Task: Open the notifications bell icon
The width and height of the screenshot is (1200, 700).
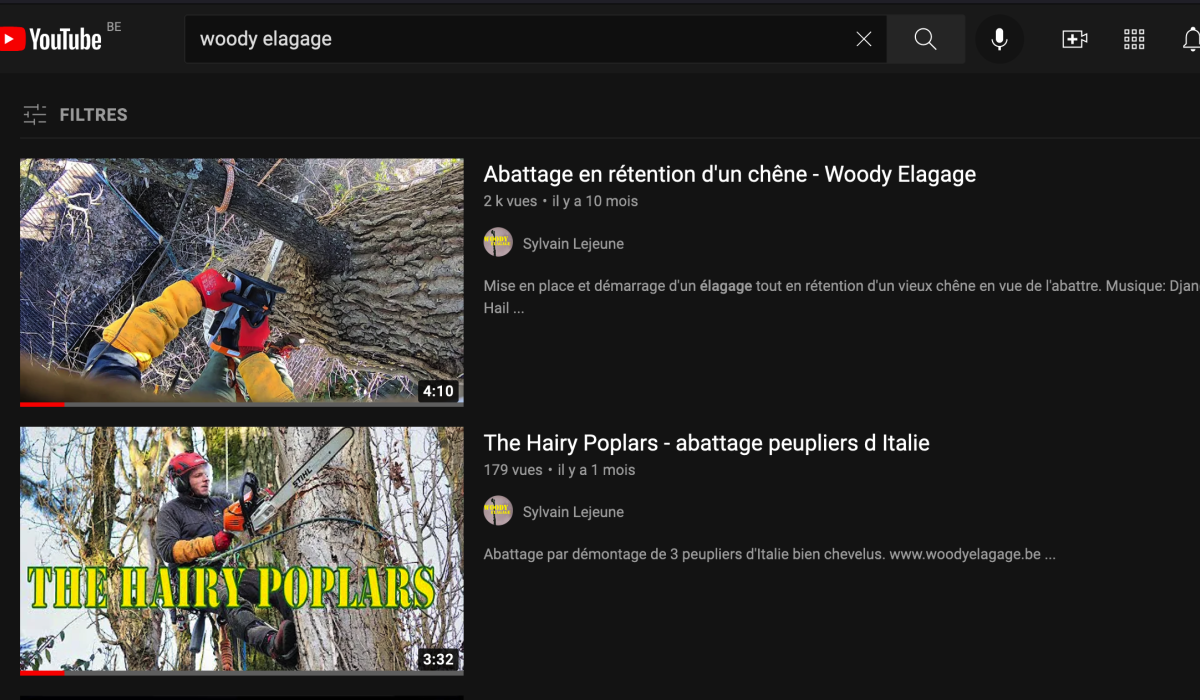Action: coord(1190,39)
